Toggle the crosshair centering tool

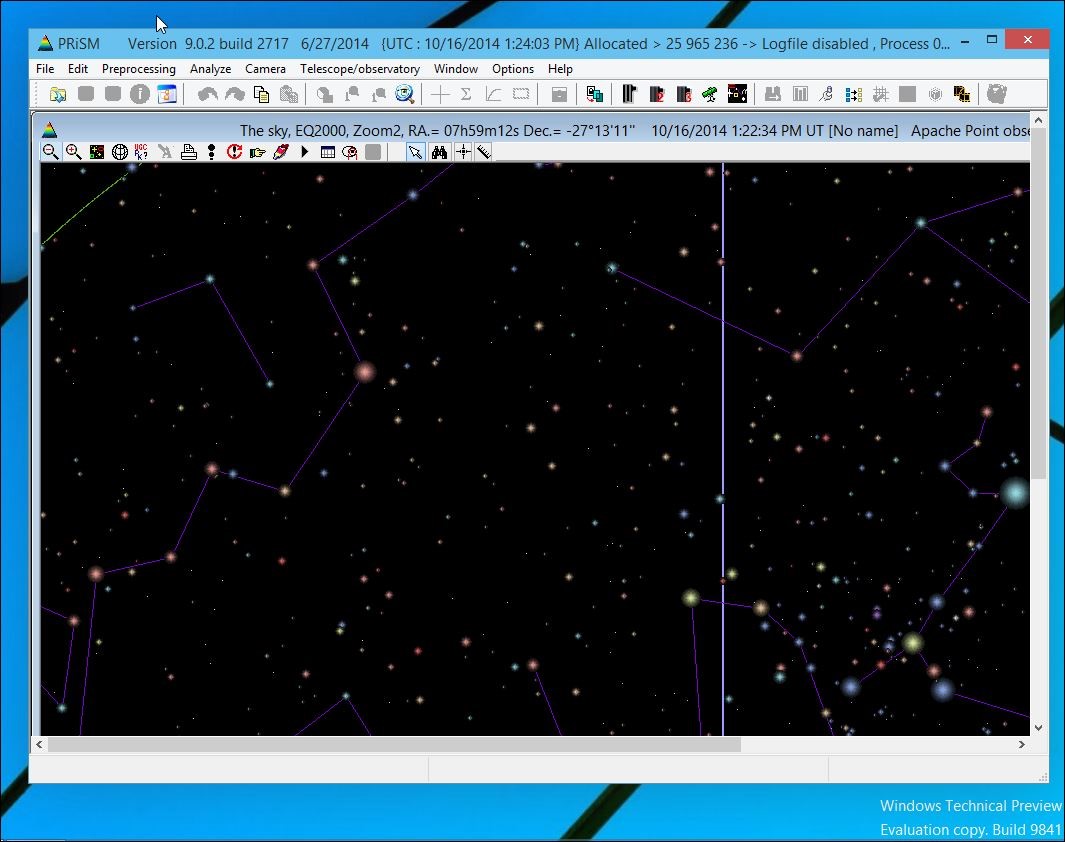pyautogui.click(x=462, y=152)
